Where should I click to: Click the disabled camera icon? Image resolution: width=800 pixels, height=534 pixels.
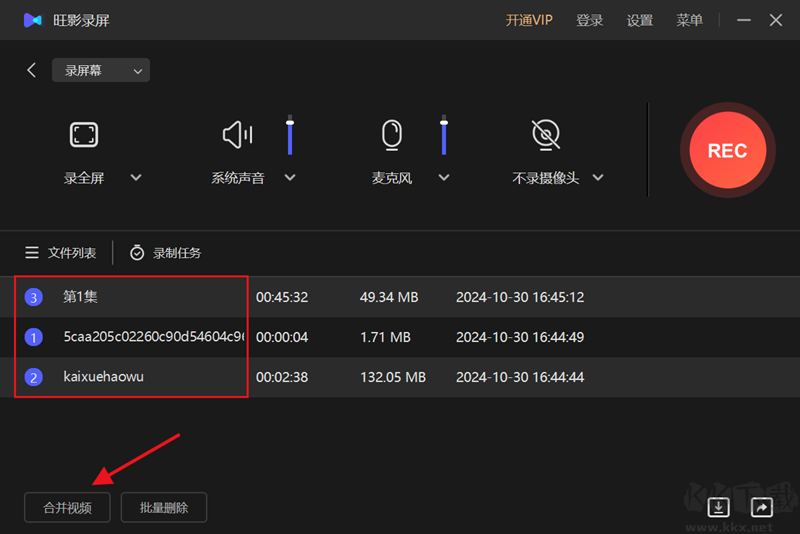pos(546,134)
